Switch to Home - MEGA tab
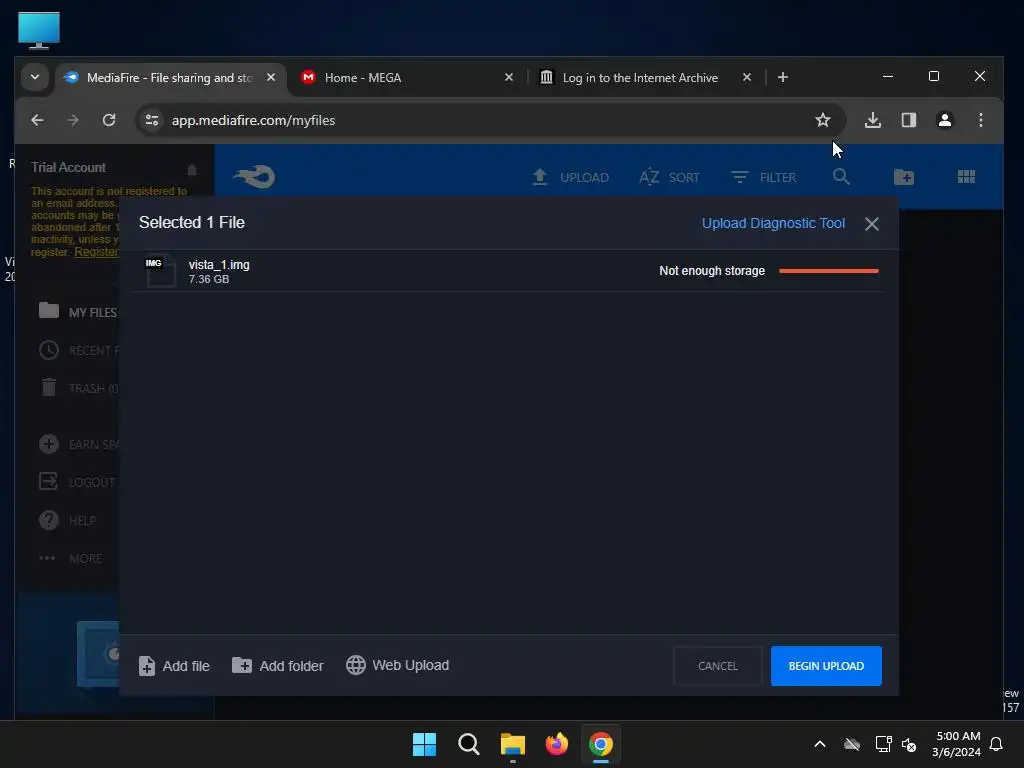The height and width of the screenshot is (768, 1024). pyautogui.click(x=405, y=78)
